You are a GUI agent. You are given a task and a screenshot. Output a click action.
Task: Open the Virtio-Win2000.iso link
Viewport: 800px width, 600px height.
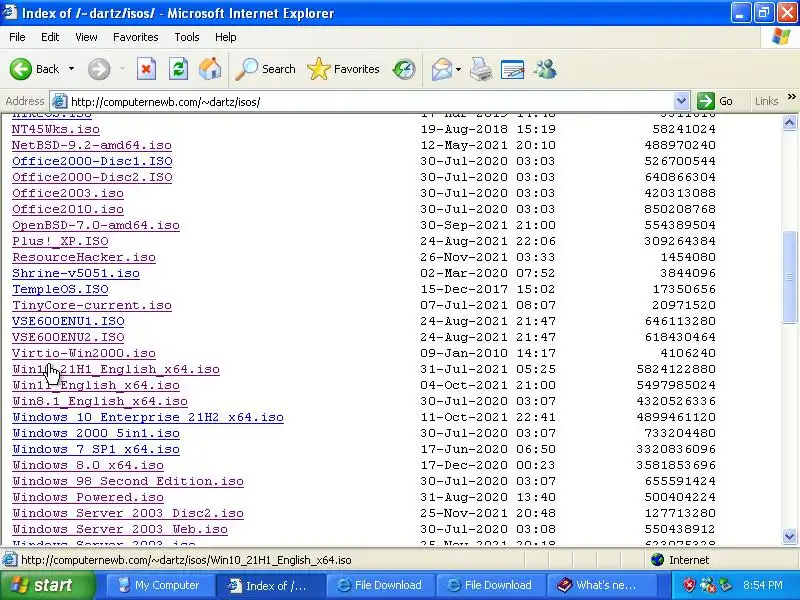pyautogui.click(x=84, y=353)
